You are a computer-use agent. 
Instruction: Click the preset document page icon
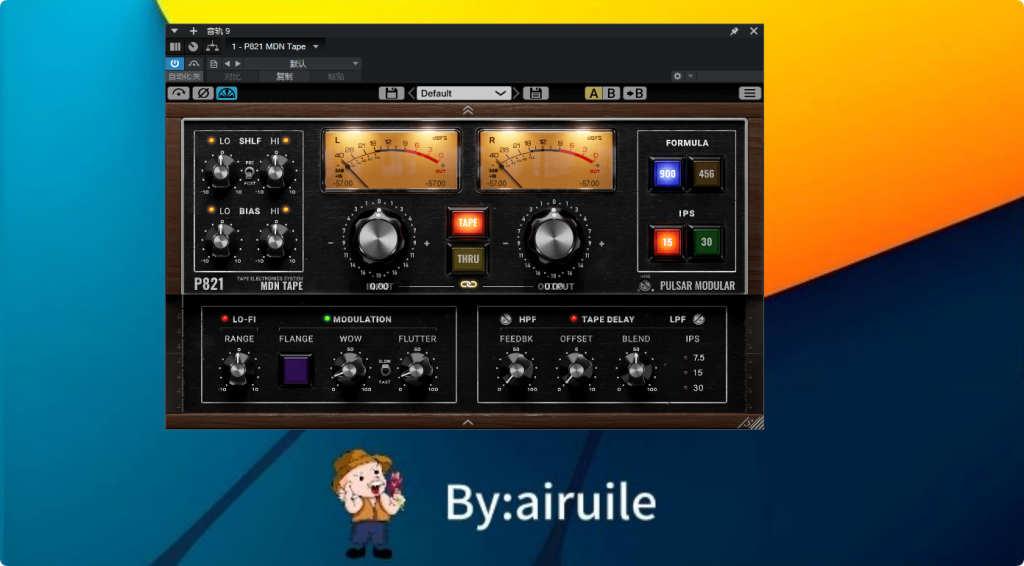pos(214,64)
